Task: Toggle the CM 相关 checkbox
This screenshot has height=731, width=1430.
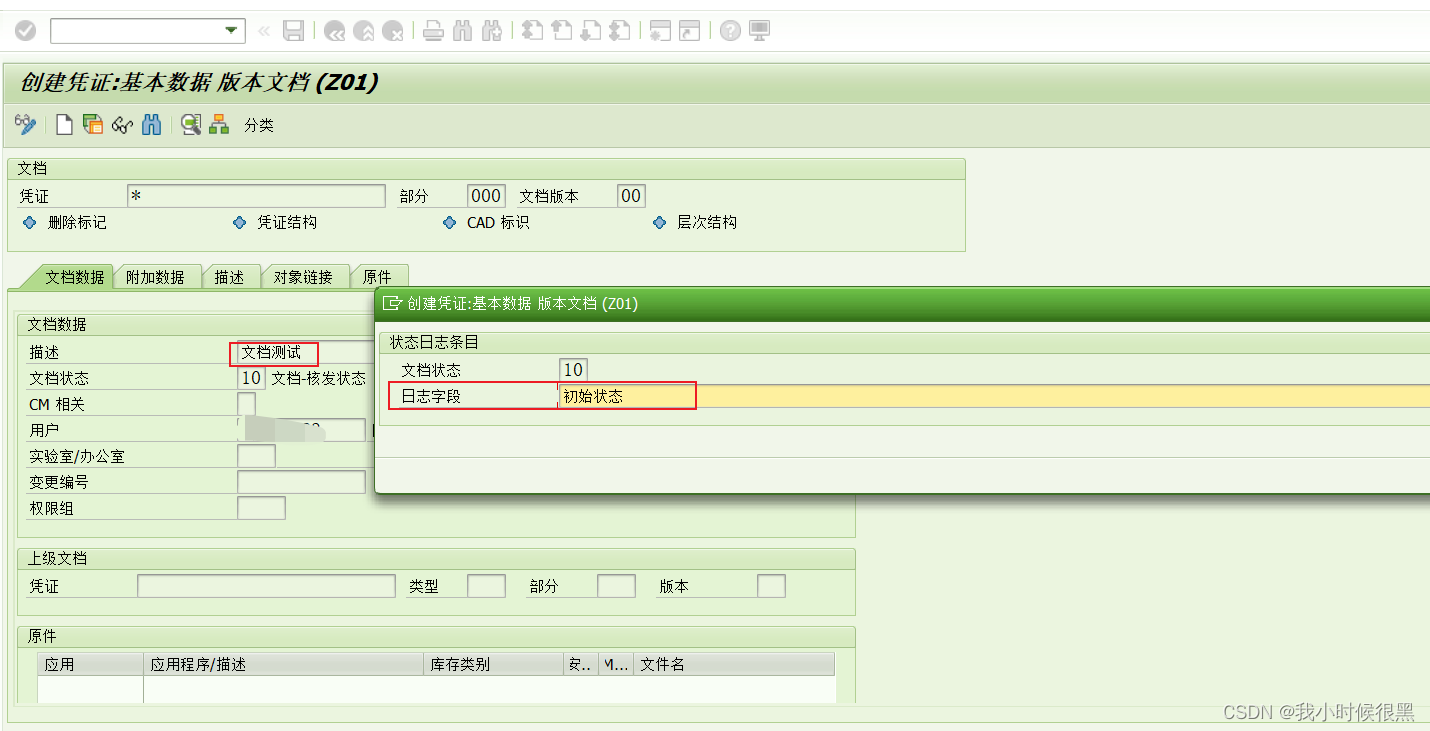Action: 246,403
